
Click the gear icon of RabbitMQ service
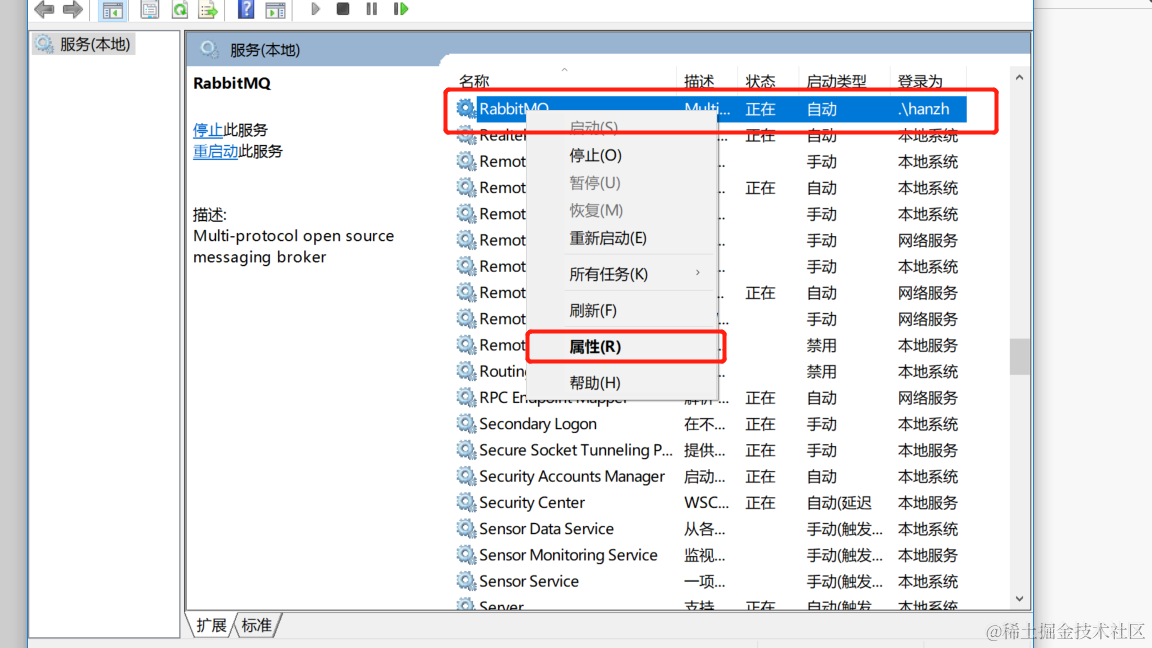point(465,108)
